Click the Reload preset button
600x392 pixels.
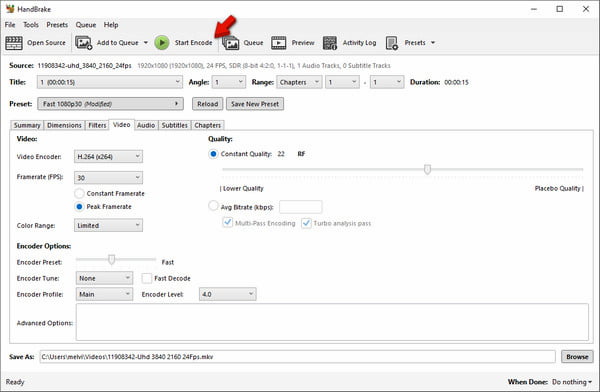click(207, 104)
